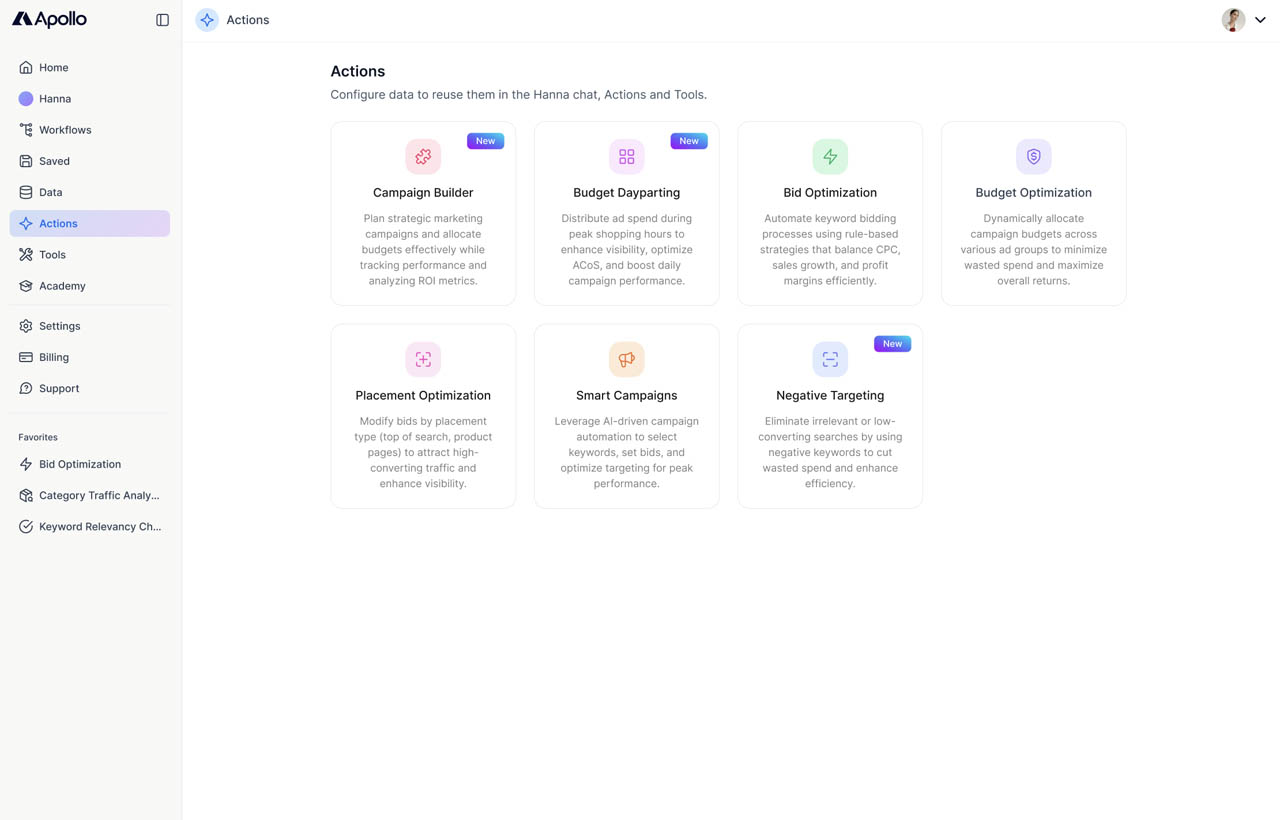This screenshot has height=820, width=1280.
Task: Click the Negative Targeting scan icon
Action: [830, 359]
